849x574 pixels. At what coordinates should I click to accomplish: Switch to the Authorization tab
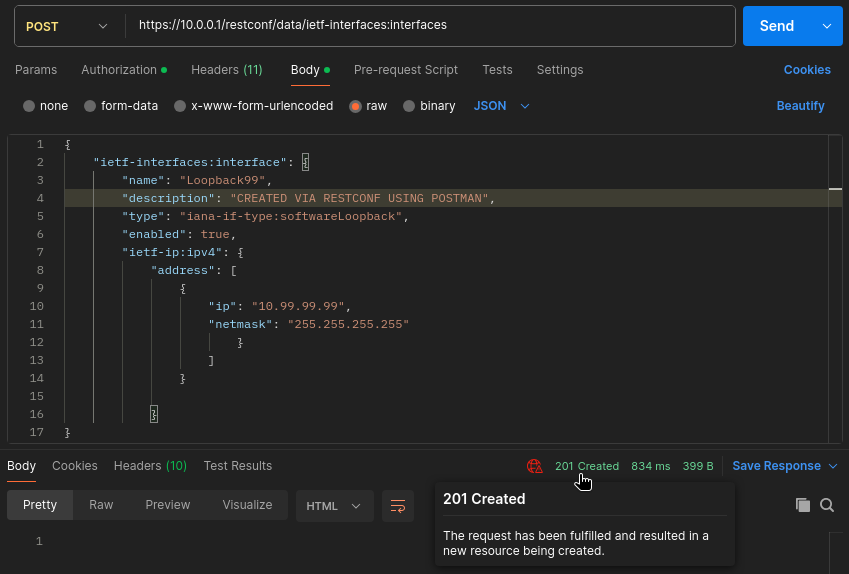(x=123, y=70)
